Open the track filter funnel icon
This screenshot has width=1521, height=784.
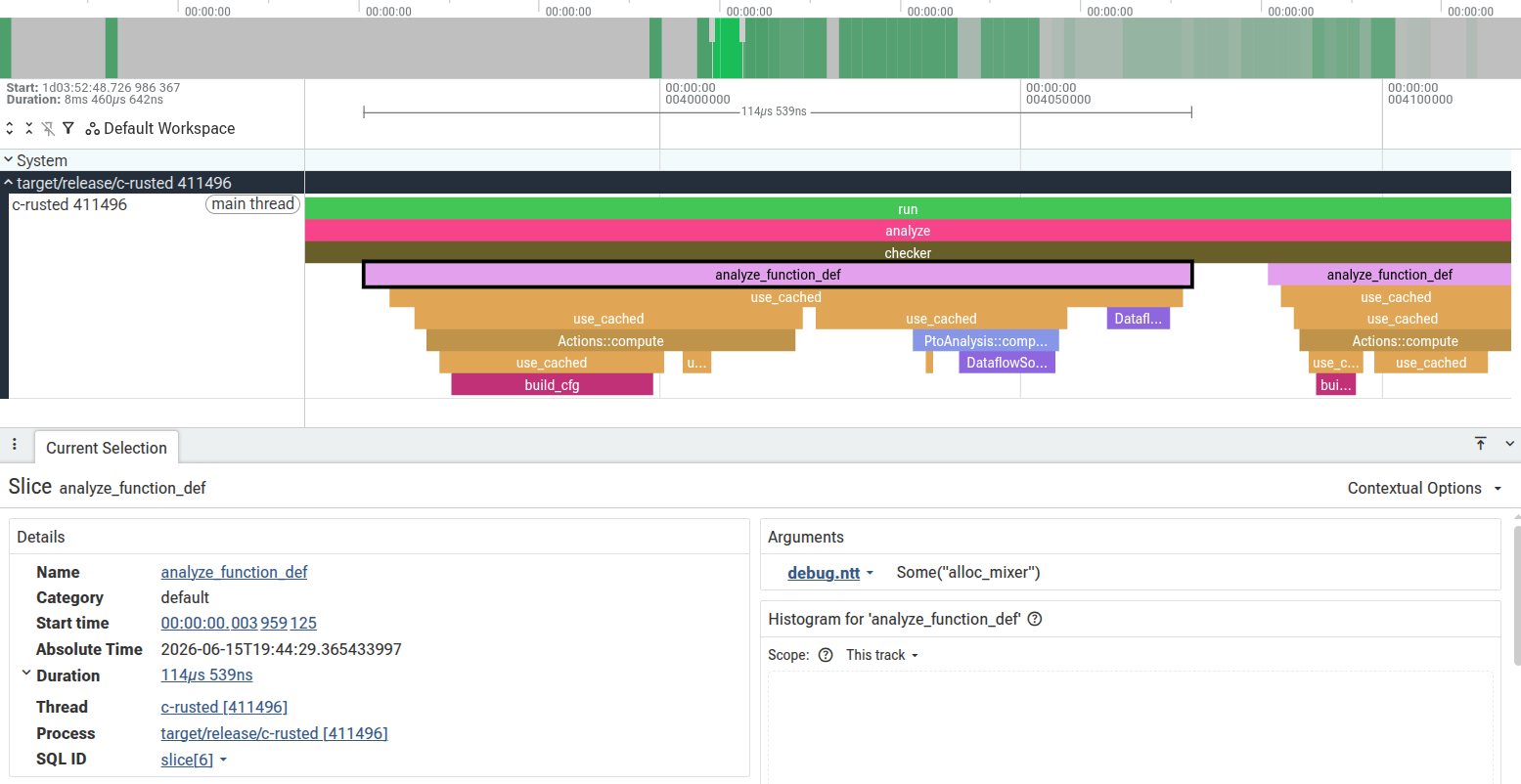click(x=68, y=128)
